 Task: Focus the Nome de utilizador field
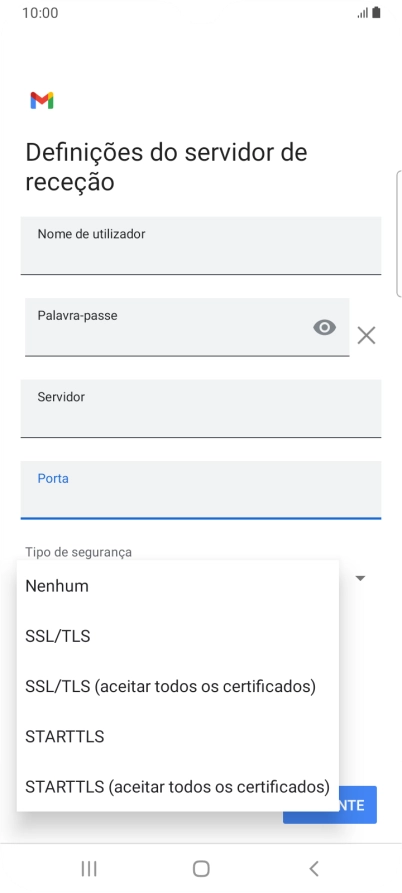pos(200,245)
